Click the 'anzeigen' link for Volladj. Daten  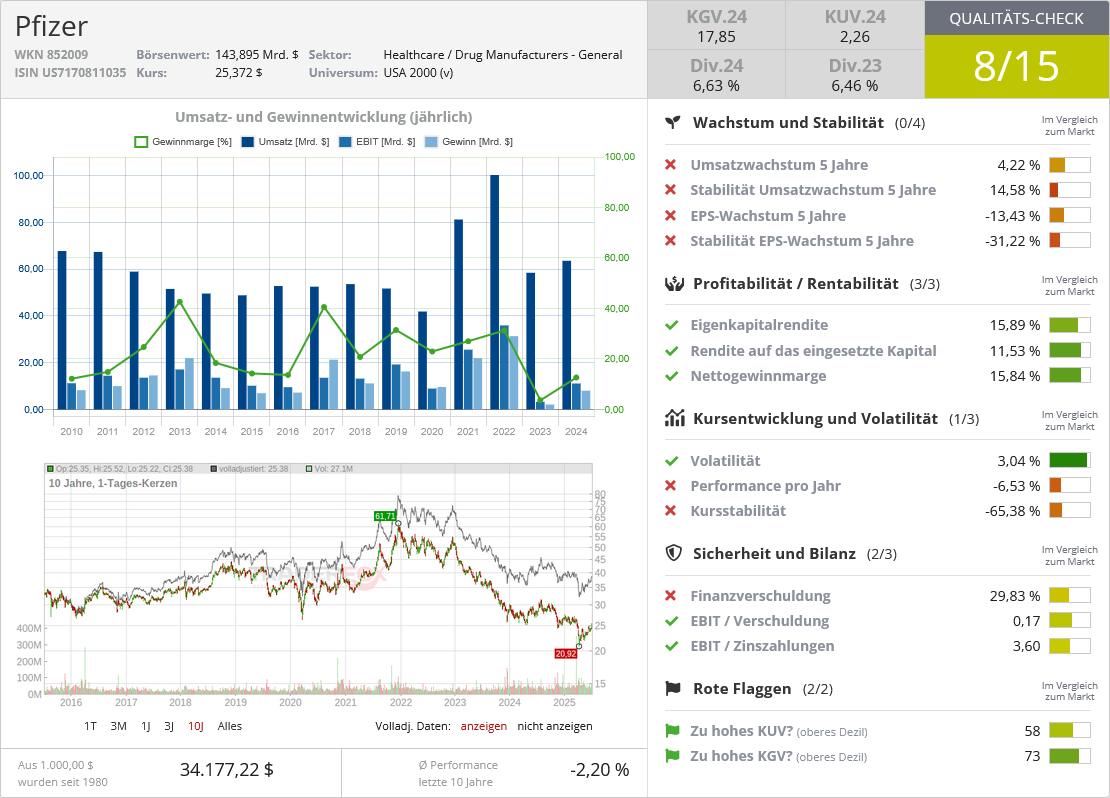[484, 726]
